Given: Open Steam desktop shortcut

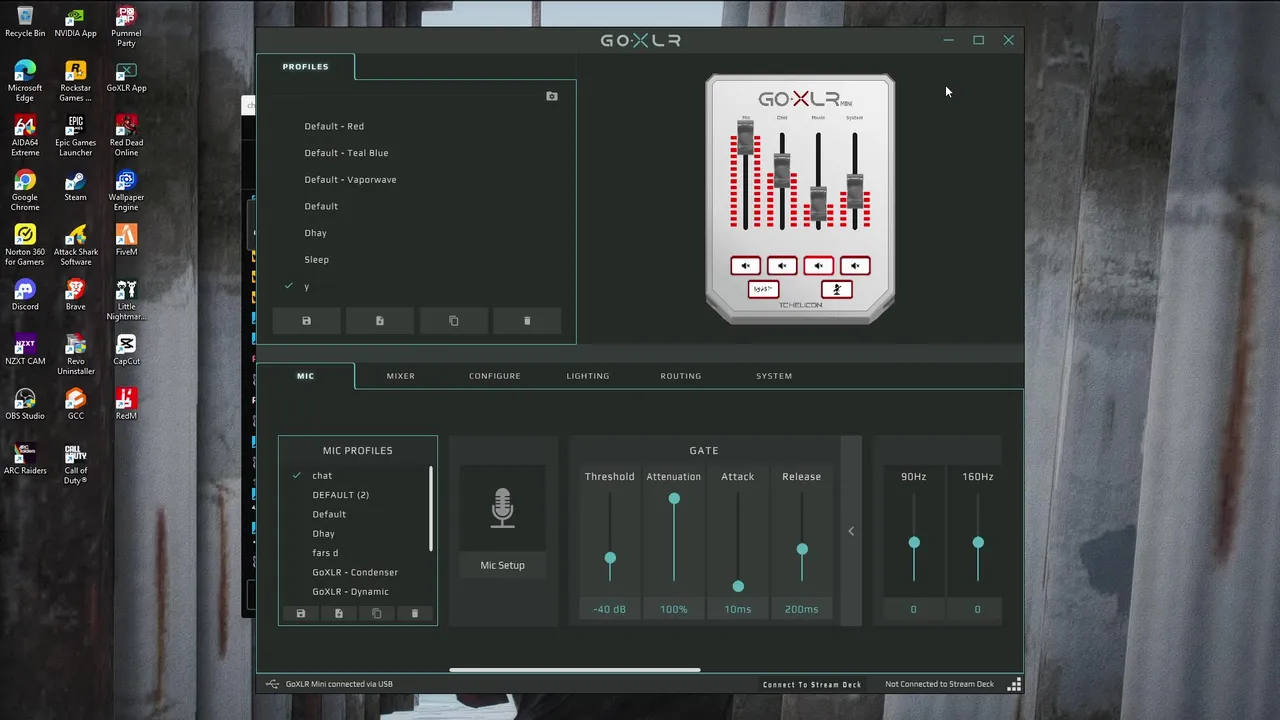Looking at the screenshot, I should tap(75, 185).
